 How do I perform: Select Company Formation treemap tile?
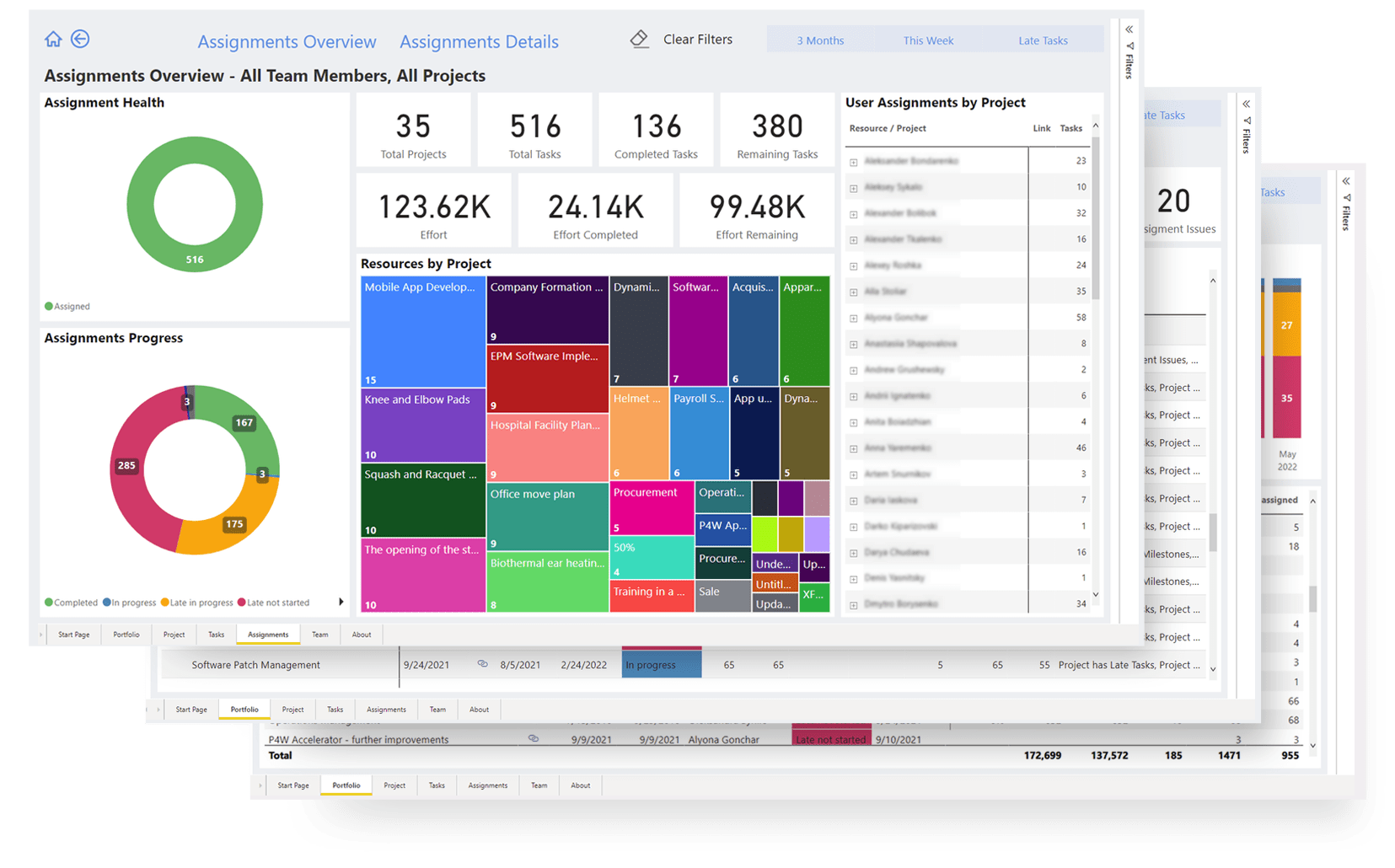pyautogui.click(x=548, y=310)
